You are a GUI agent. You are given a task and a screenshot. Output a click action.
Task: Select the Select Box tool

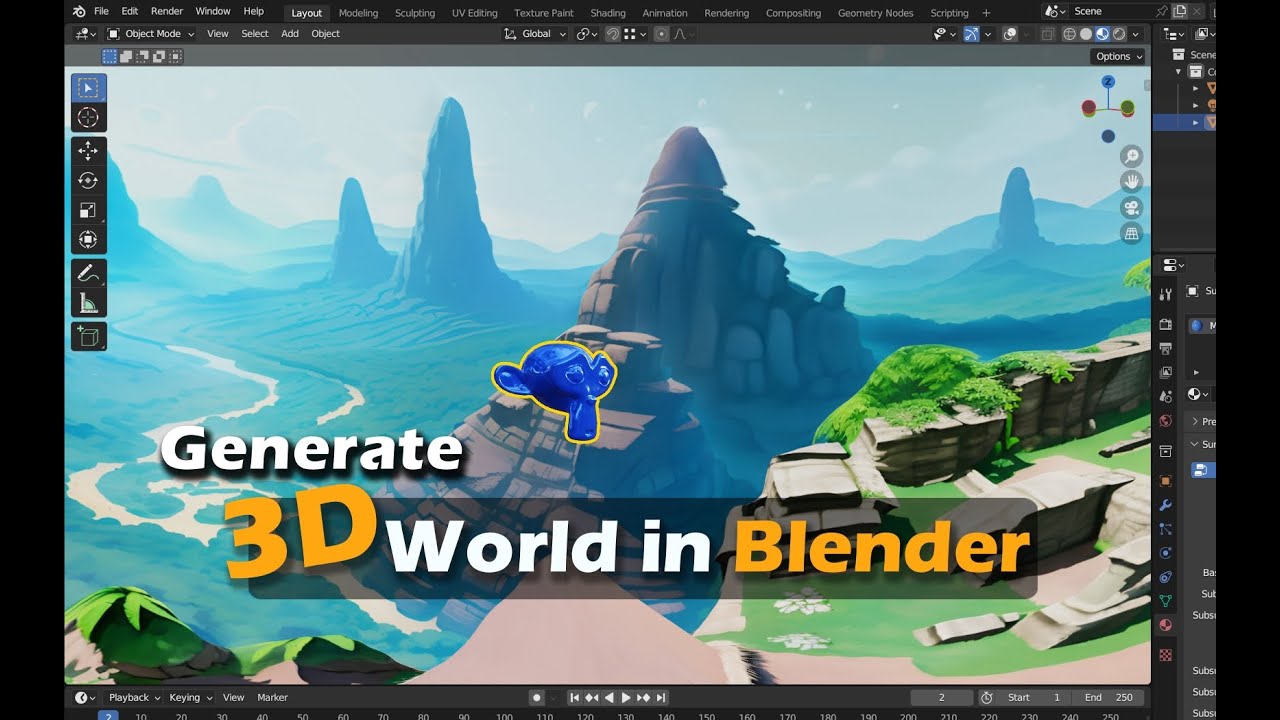pos(88,88)
